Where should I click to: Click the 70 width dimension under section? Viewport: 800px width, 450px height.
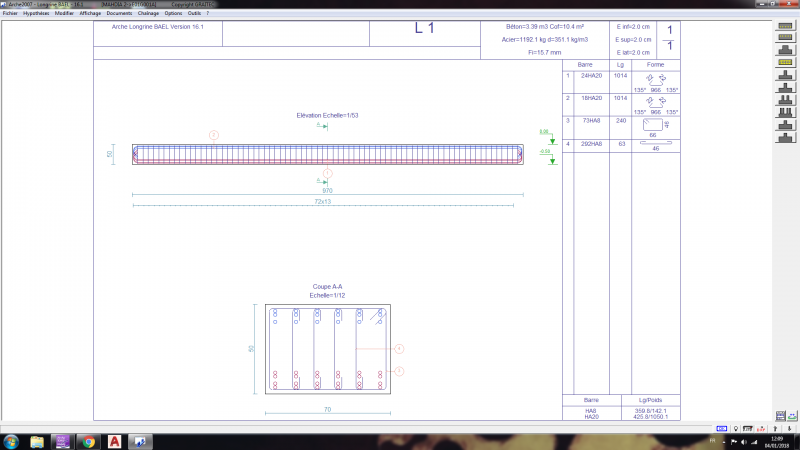pos(328,409)
